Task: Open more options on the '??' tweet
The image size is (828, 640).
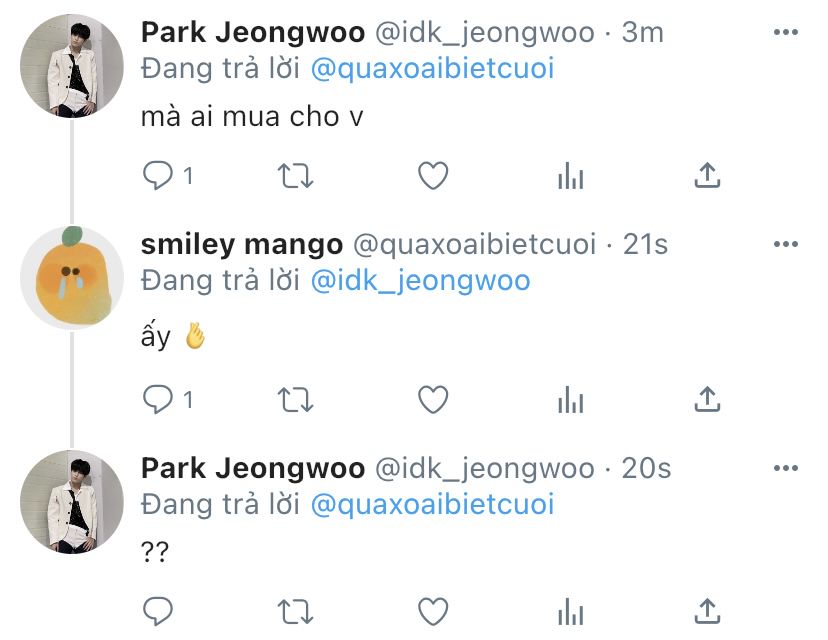Action: click(786, 468)
